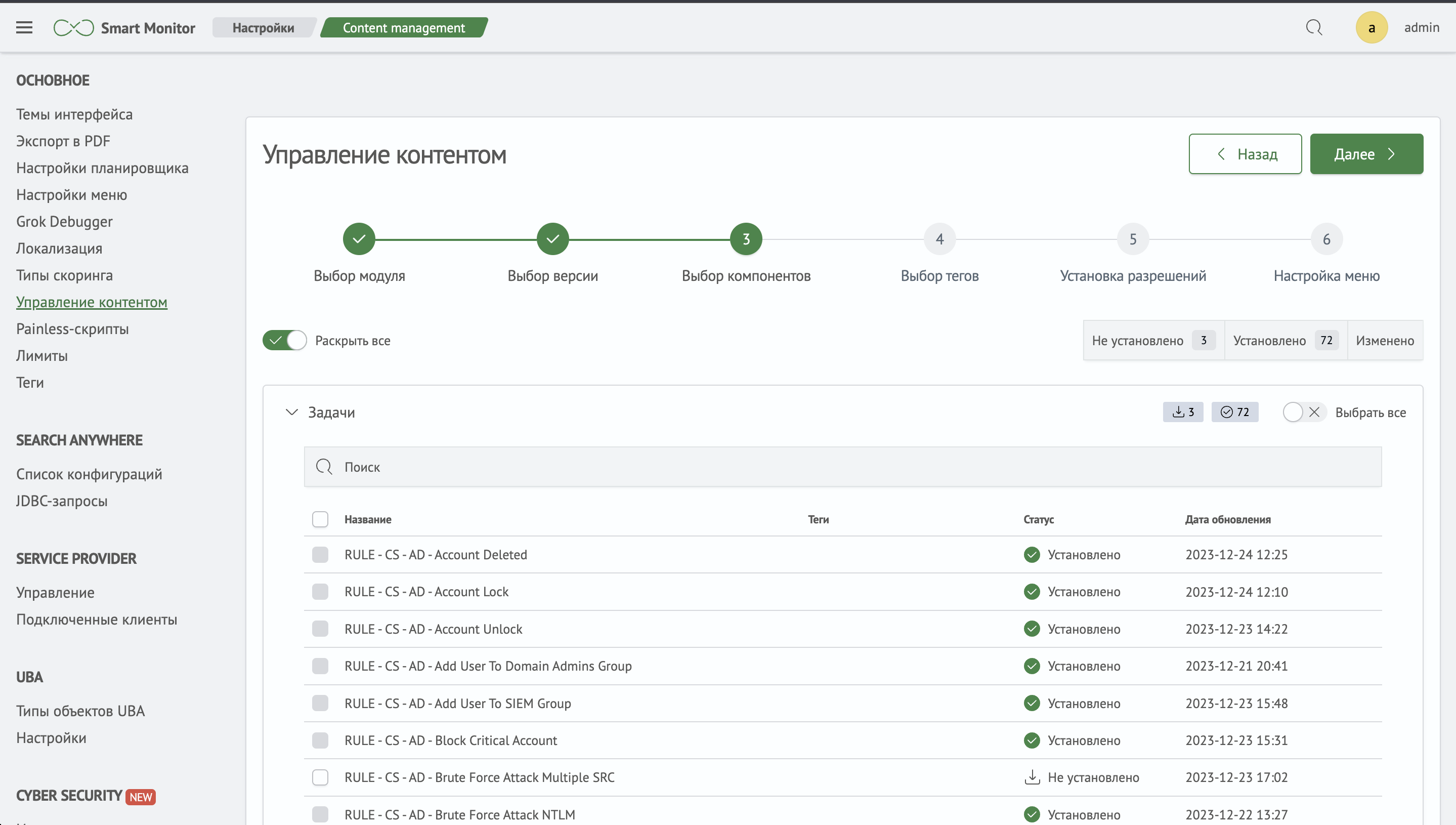
Task: Filter by 'Установлено' tab
Action: 1286,340
